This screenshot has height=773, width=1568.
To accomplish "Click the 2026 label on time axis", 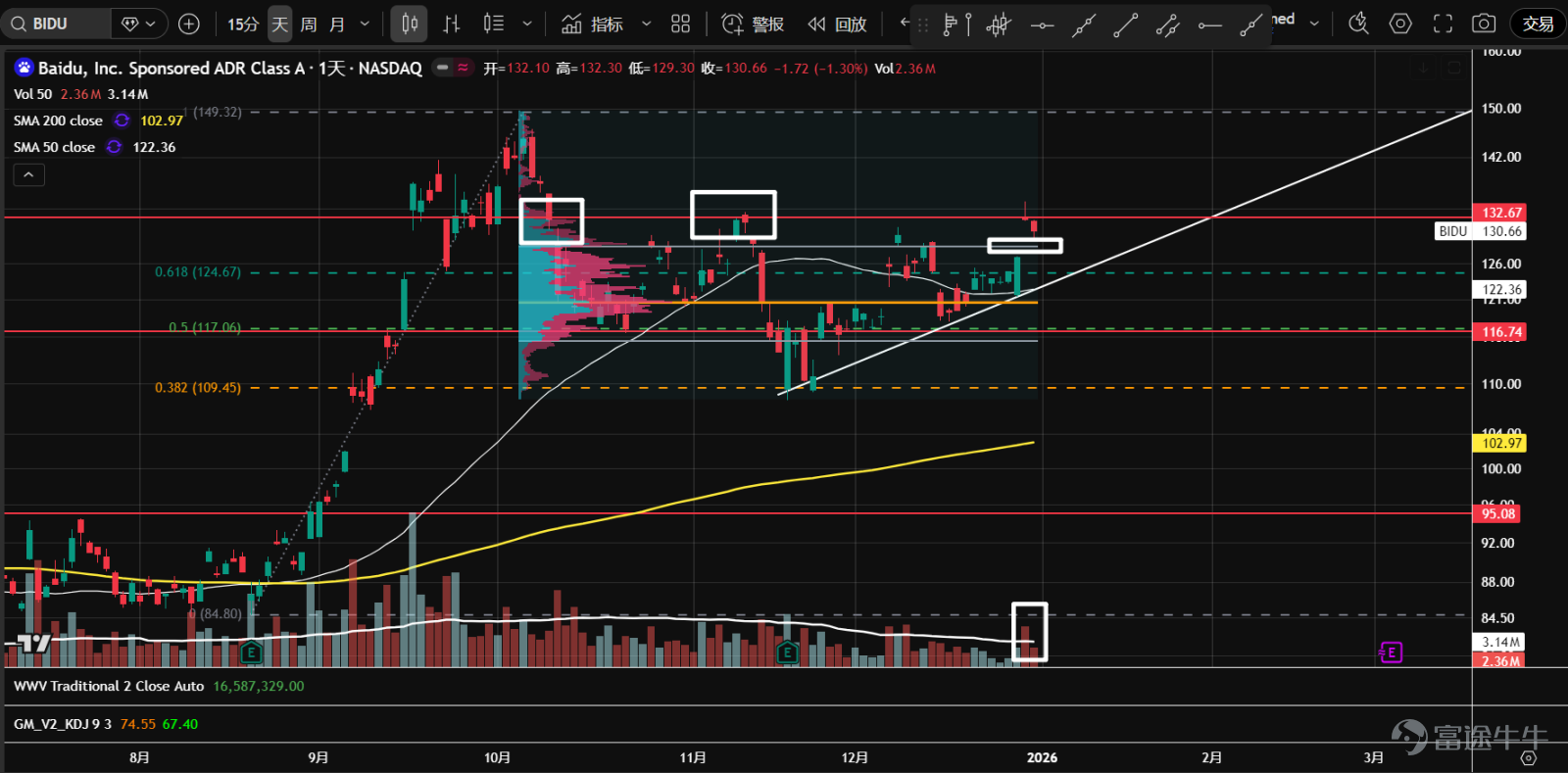I will pyautogui.click(x=1042, y=757).
